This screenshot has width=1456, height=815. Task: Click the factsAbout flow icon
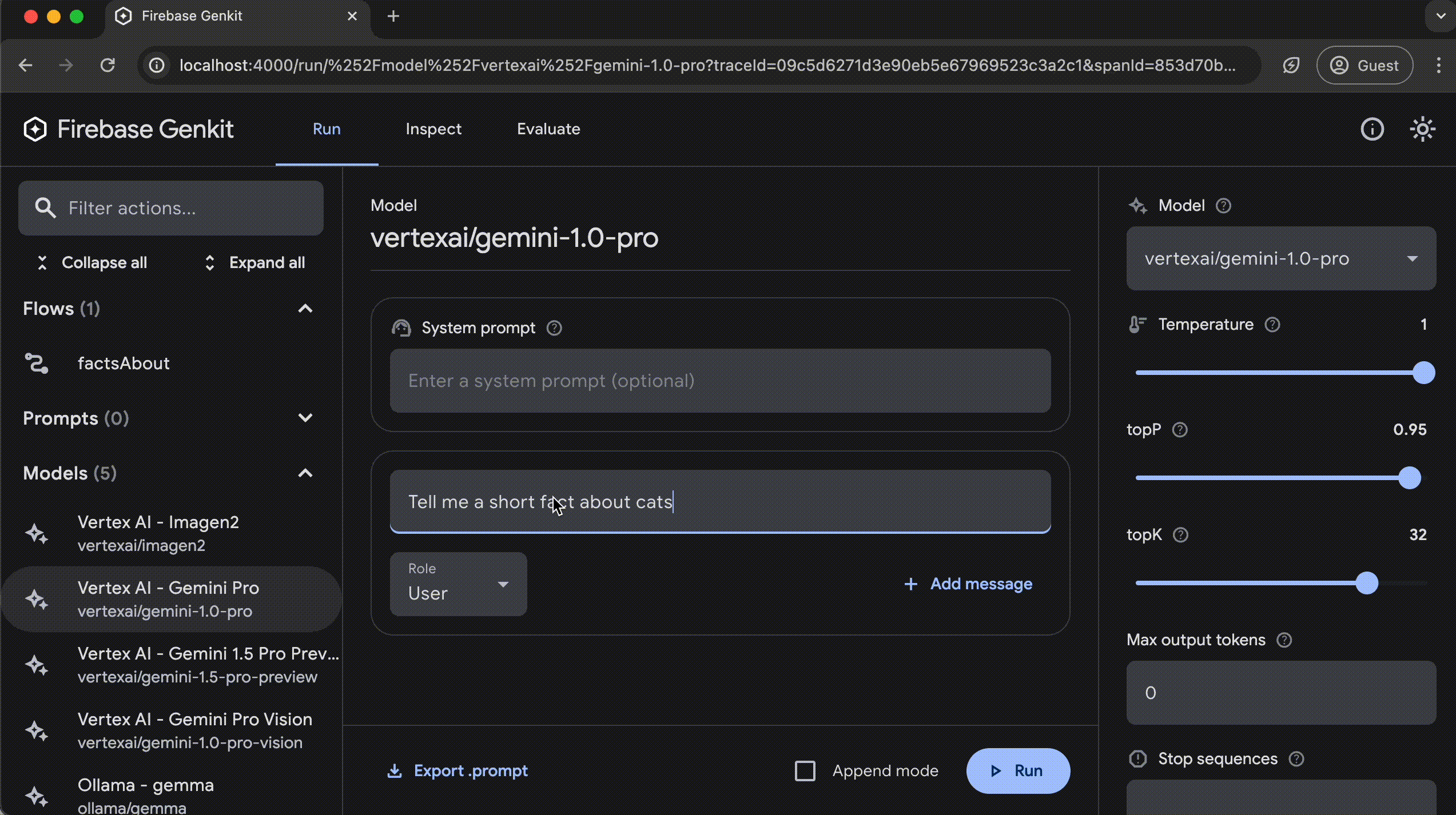(41, 363)
